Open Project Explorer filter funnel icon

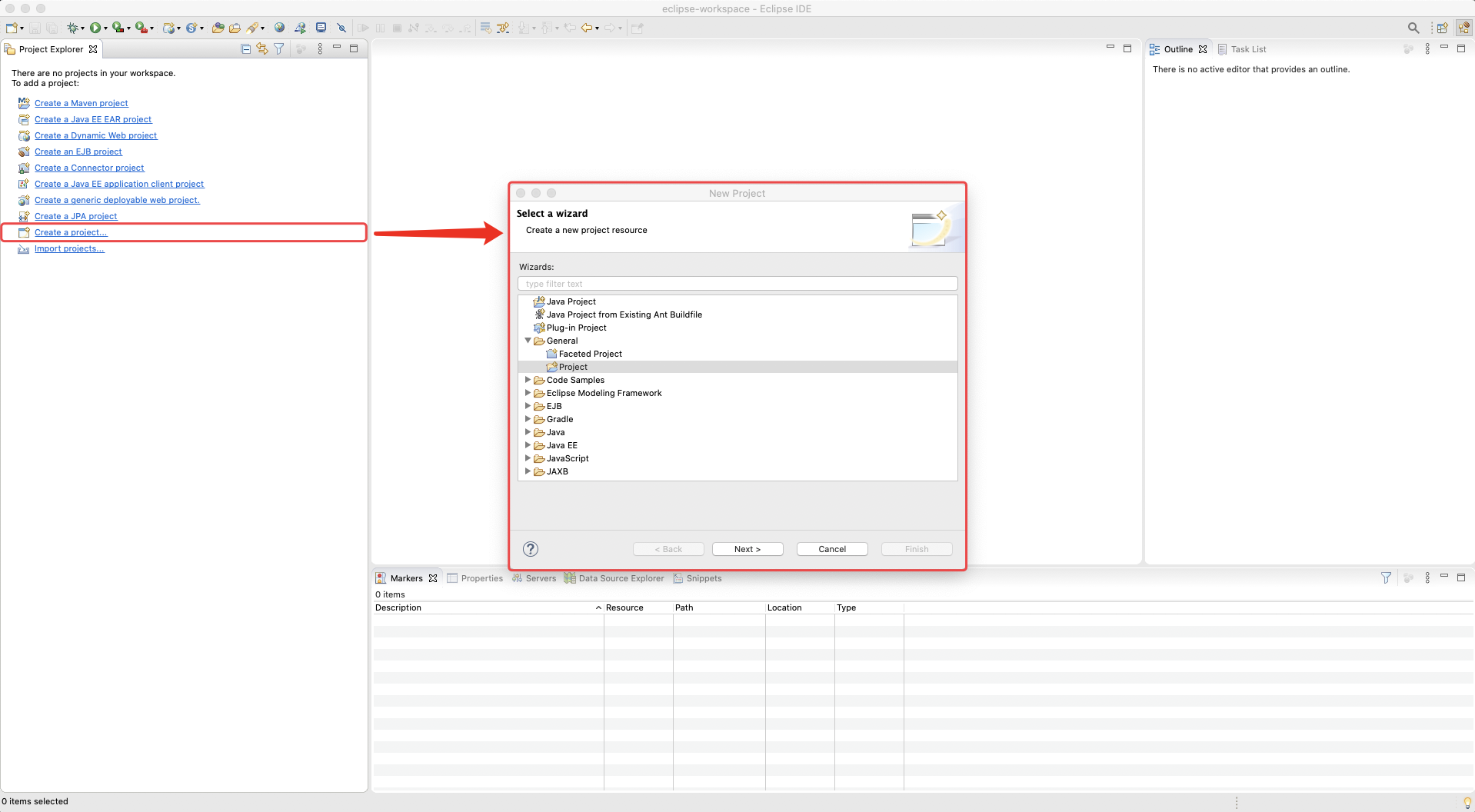(x=279, y=48)
